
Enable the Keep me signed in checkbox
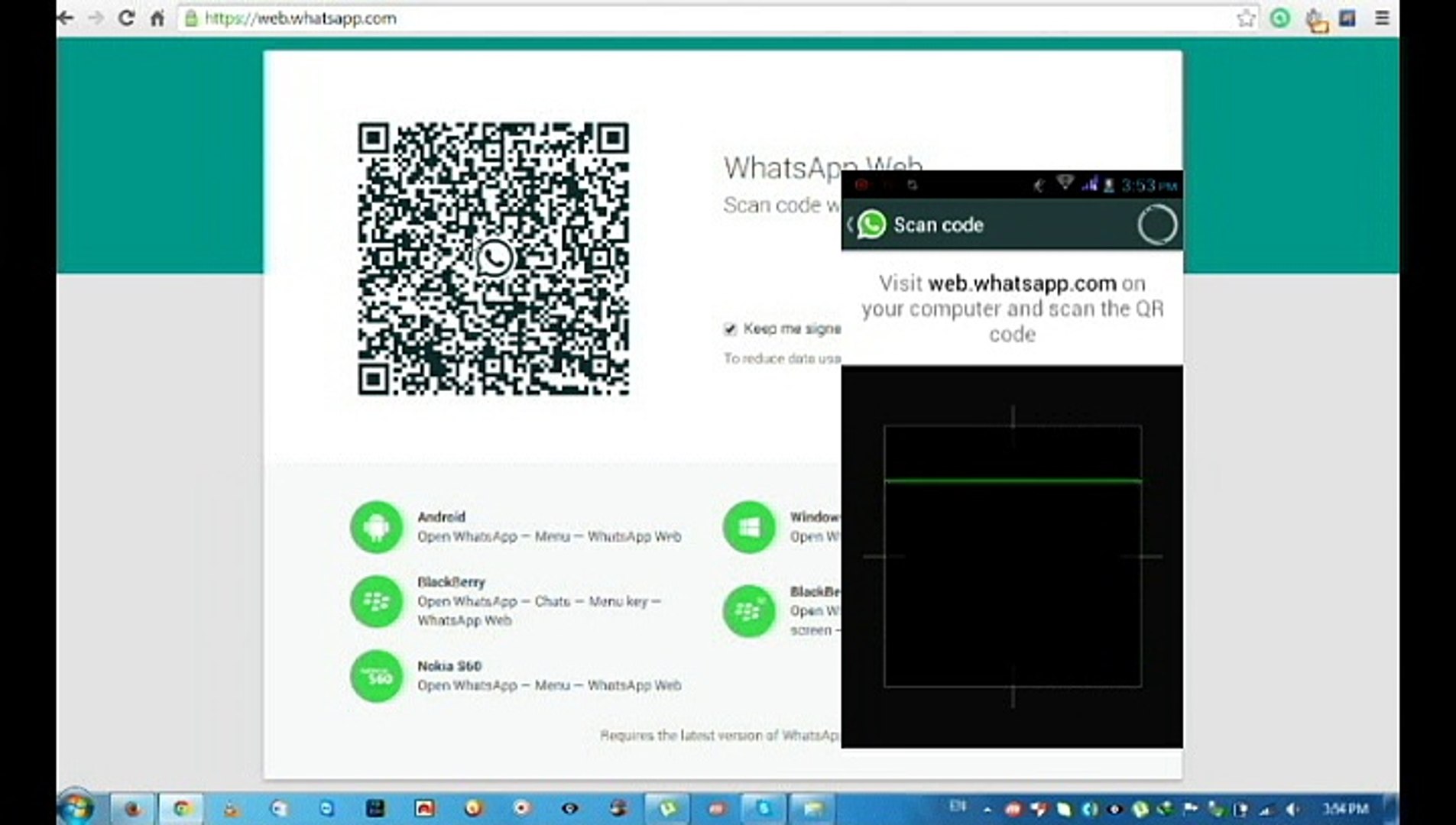729,328
